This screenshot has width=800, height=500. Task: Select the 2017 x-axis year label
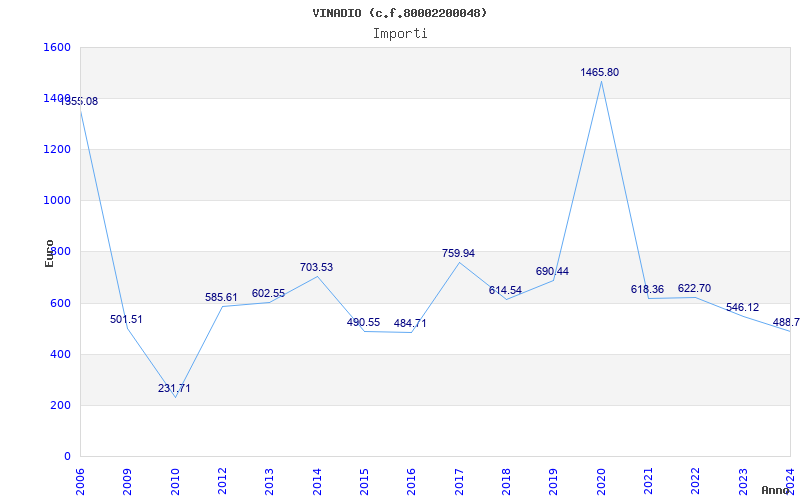click(459, 481)
